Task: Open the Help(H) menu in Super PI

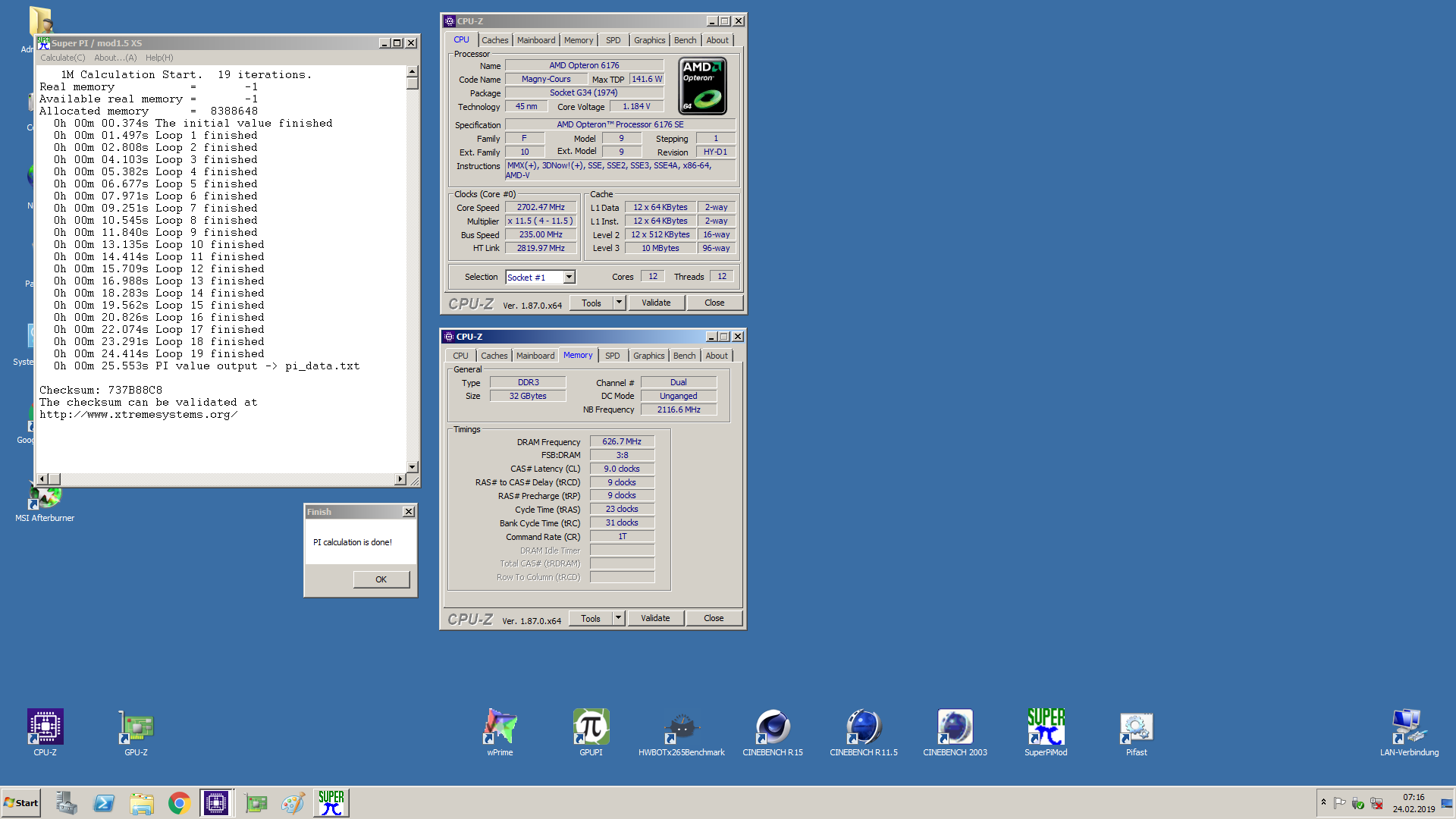Action: [x=159, y=58]
